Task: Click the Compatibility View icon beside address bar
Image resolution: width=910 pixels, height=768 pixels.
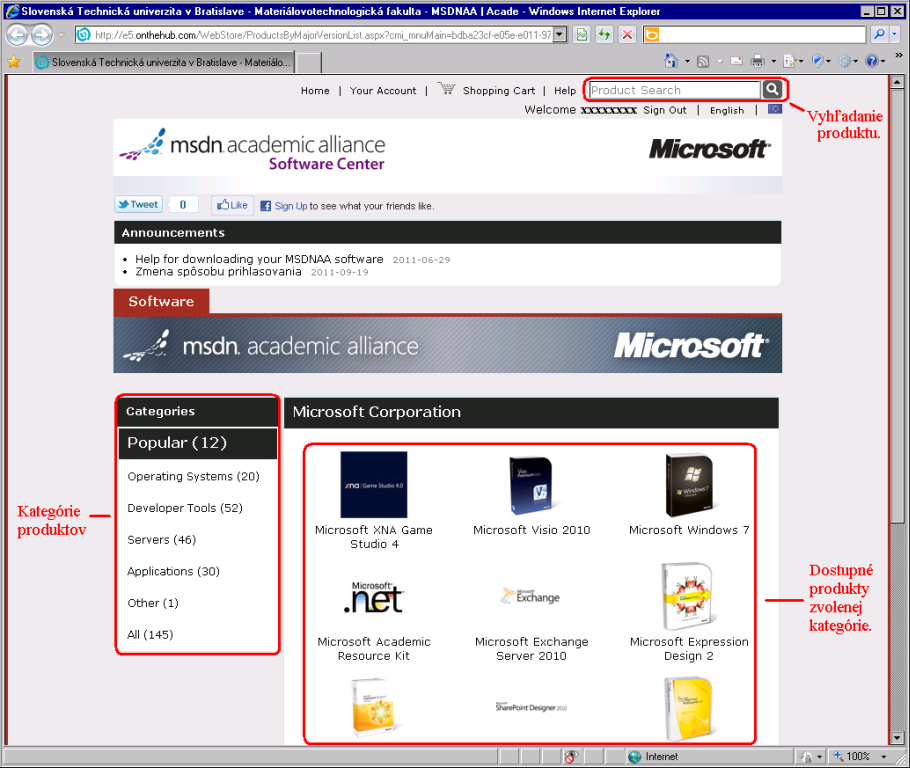Action: click(x=582, y=35)
